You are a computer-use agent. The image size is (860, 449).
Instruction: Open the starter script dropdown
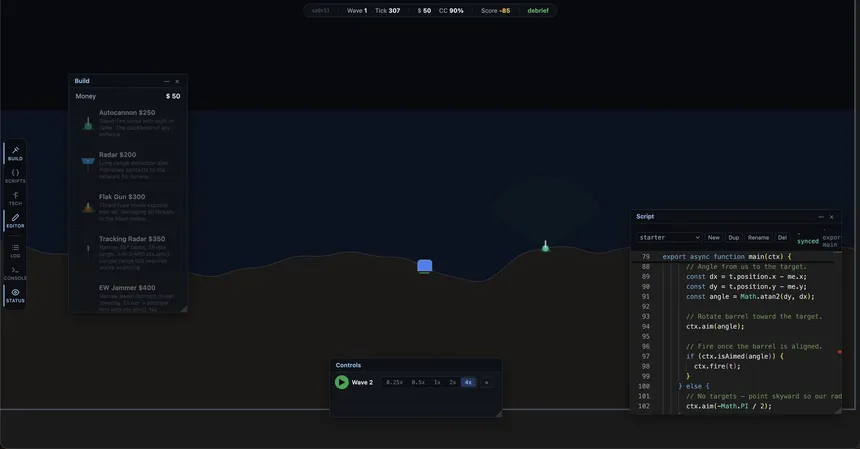[669, 237]
